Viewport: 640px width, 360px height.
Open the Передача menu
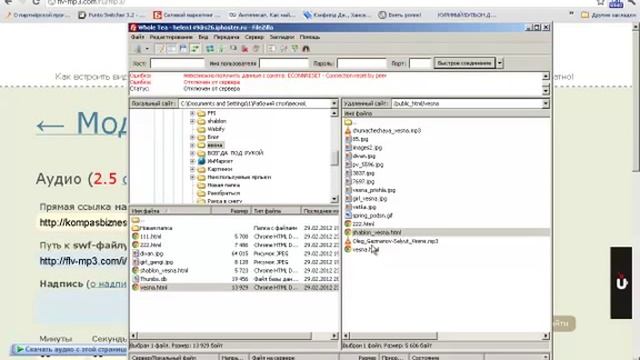(x=227, y=37)
